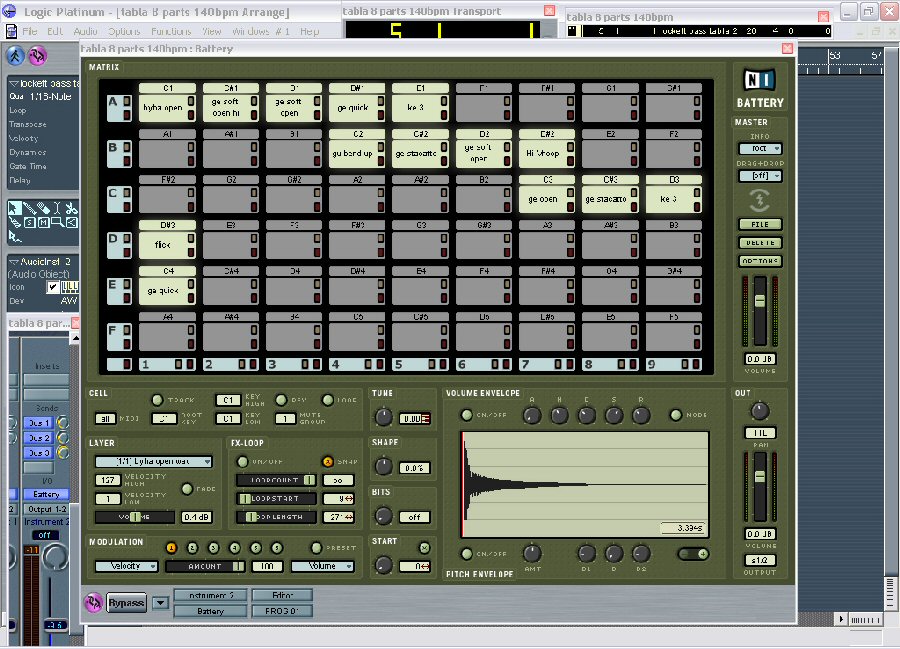Open the Velocity modulation source dropdown
900x649 pixels.
126,566
